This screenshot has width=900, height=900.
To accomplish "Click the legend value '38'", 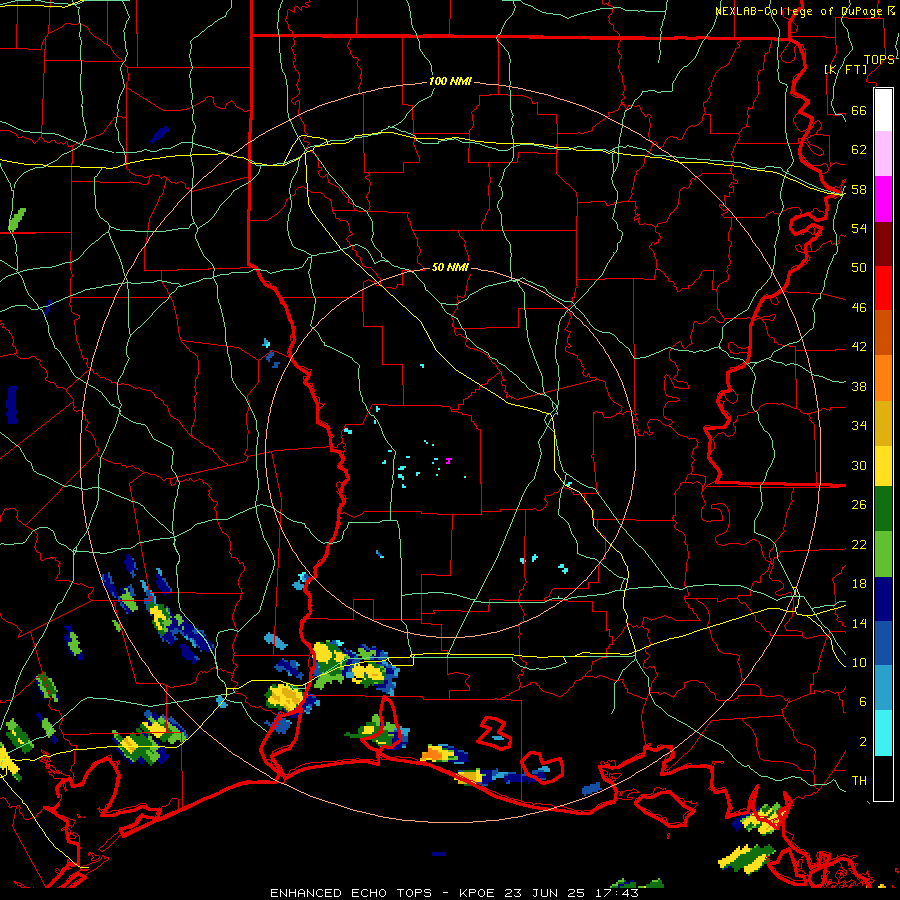I will 859,386.
